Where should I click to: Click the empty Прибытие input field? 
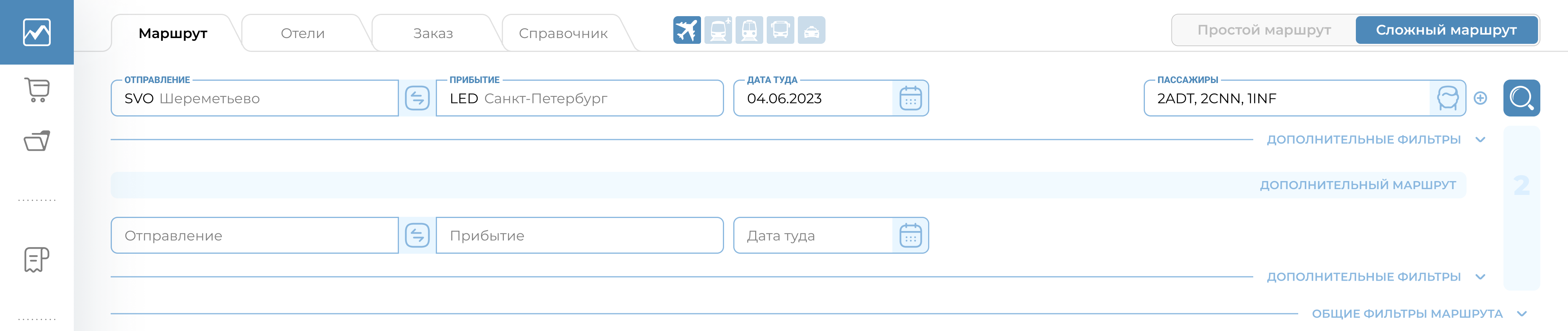[578, 236]
